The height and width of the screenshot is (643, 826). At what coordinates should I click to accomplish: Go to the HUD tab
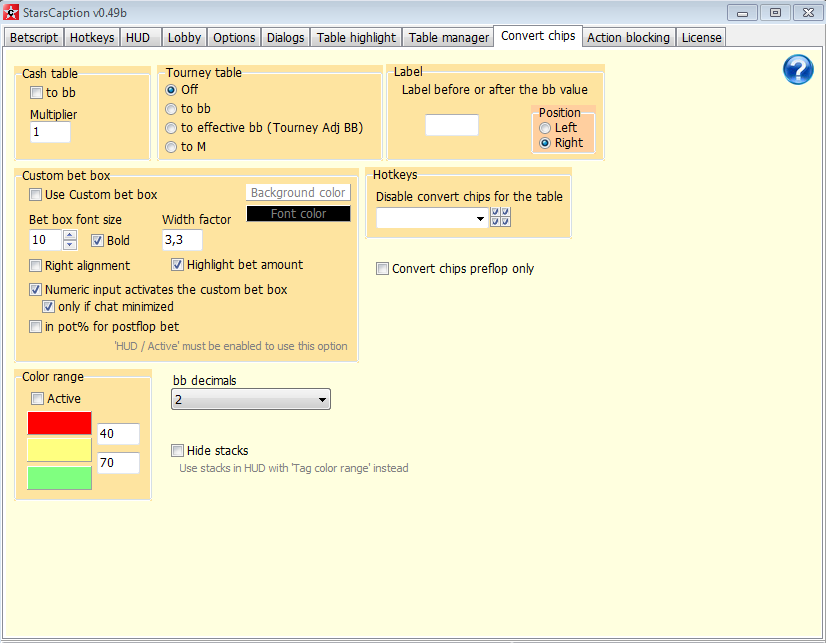pyautogui.click(x=138, y=37)
